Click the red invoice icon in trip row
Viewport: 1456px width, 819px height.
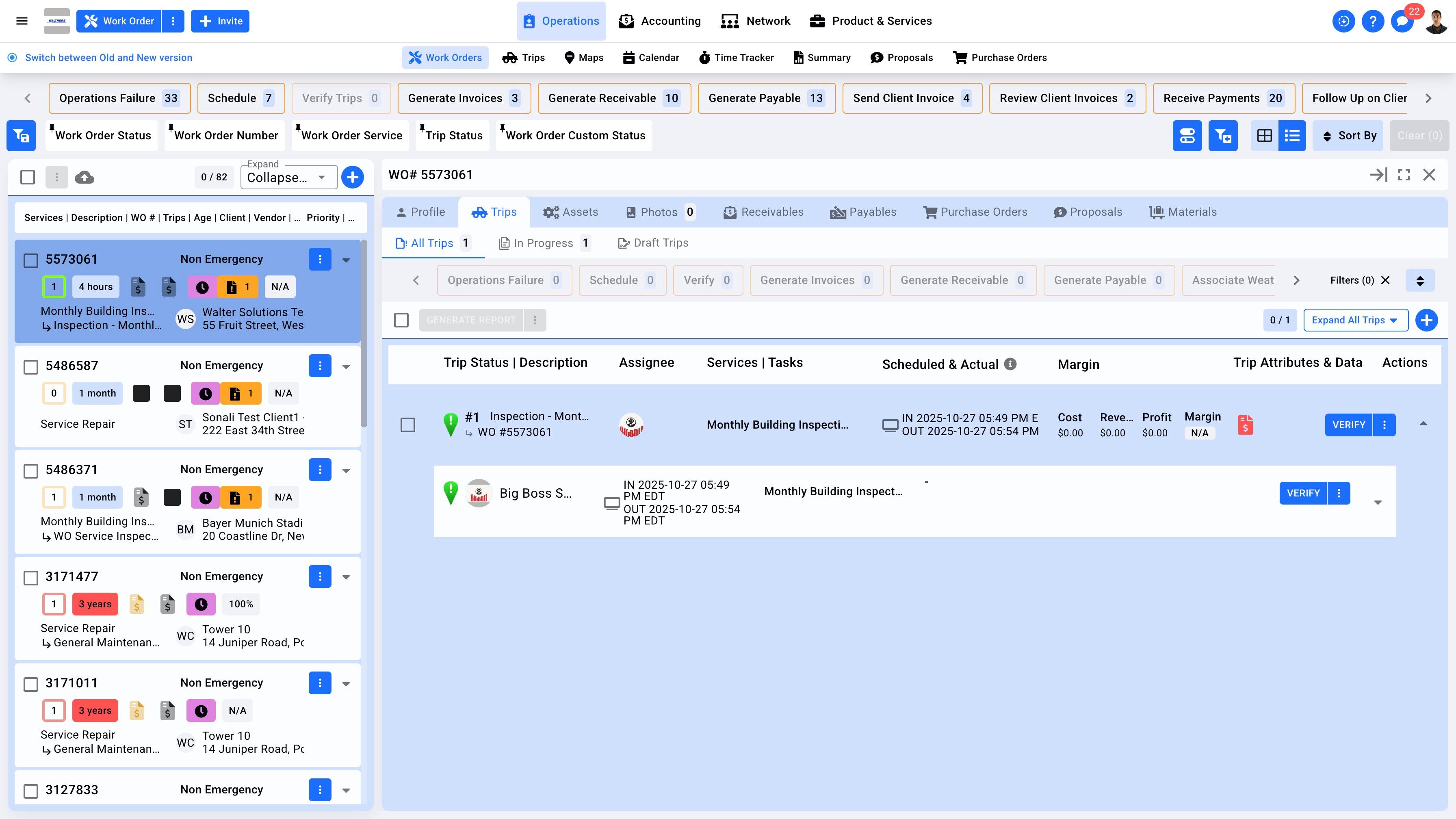point(1245,425)
